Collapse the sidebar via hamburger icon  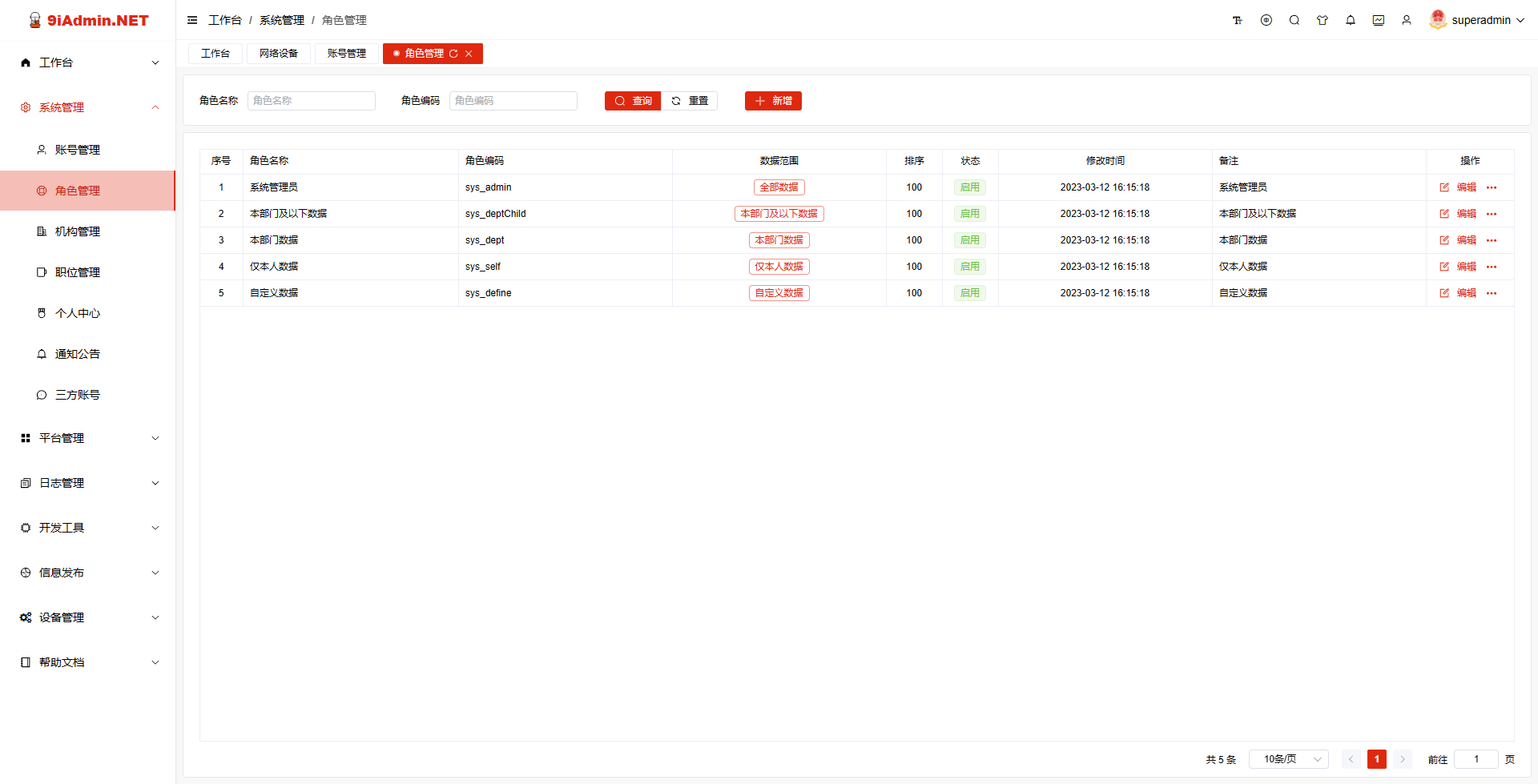192,20
